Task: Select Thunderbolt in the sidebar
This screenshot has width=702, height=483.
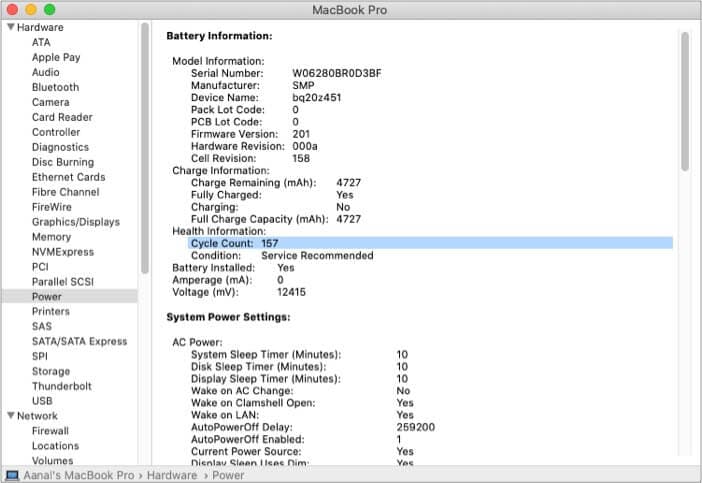Action: (62, 386)
